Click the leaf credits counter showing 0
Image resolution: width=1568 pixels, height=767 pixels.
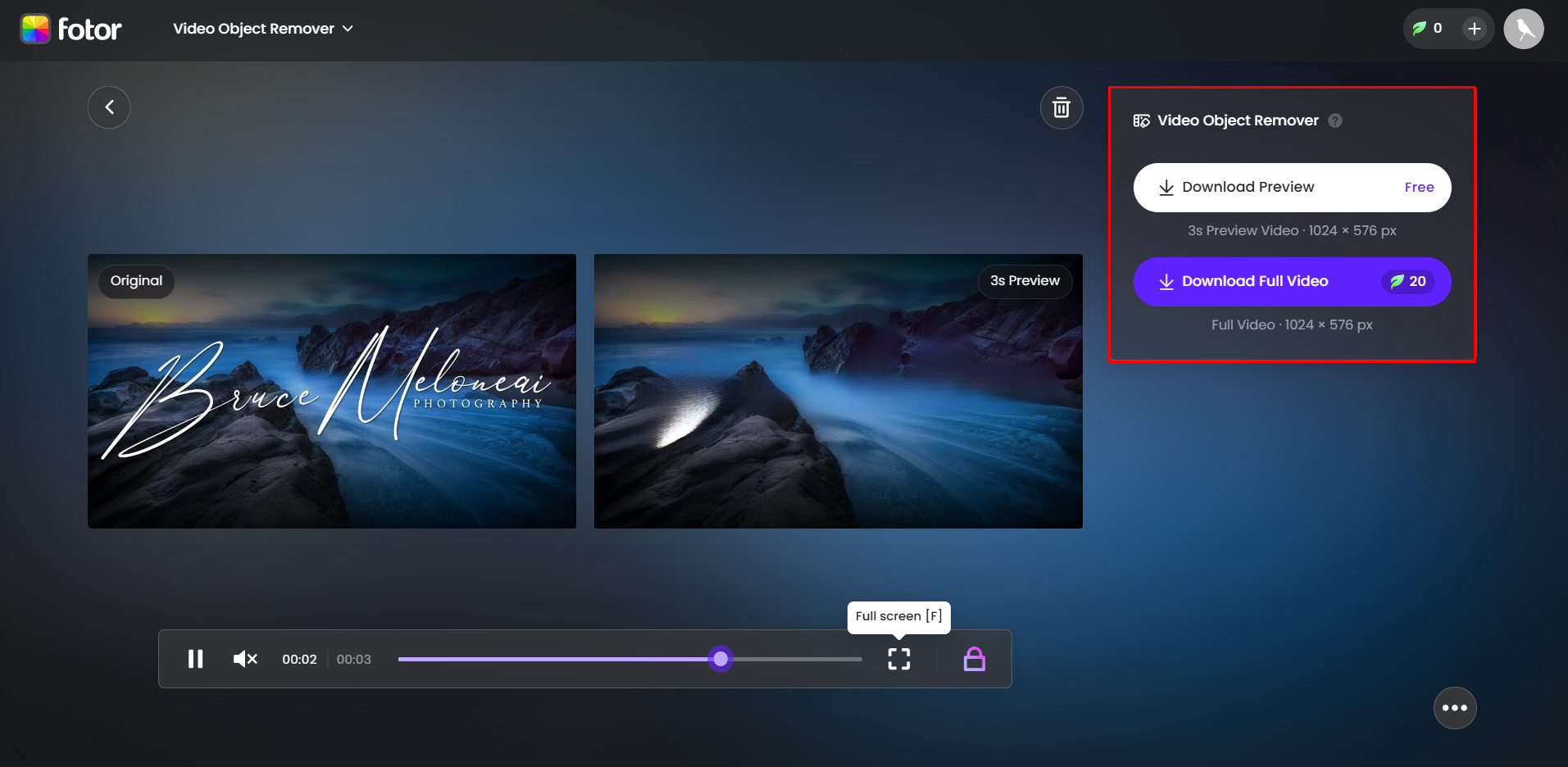[1429, 29]
